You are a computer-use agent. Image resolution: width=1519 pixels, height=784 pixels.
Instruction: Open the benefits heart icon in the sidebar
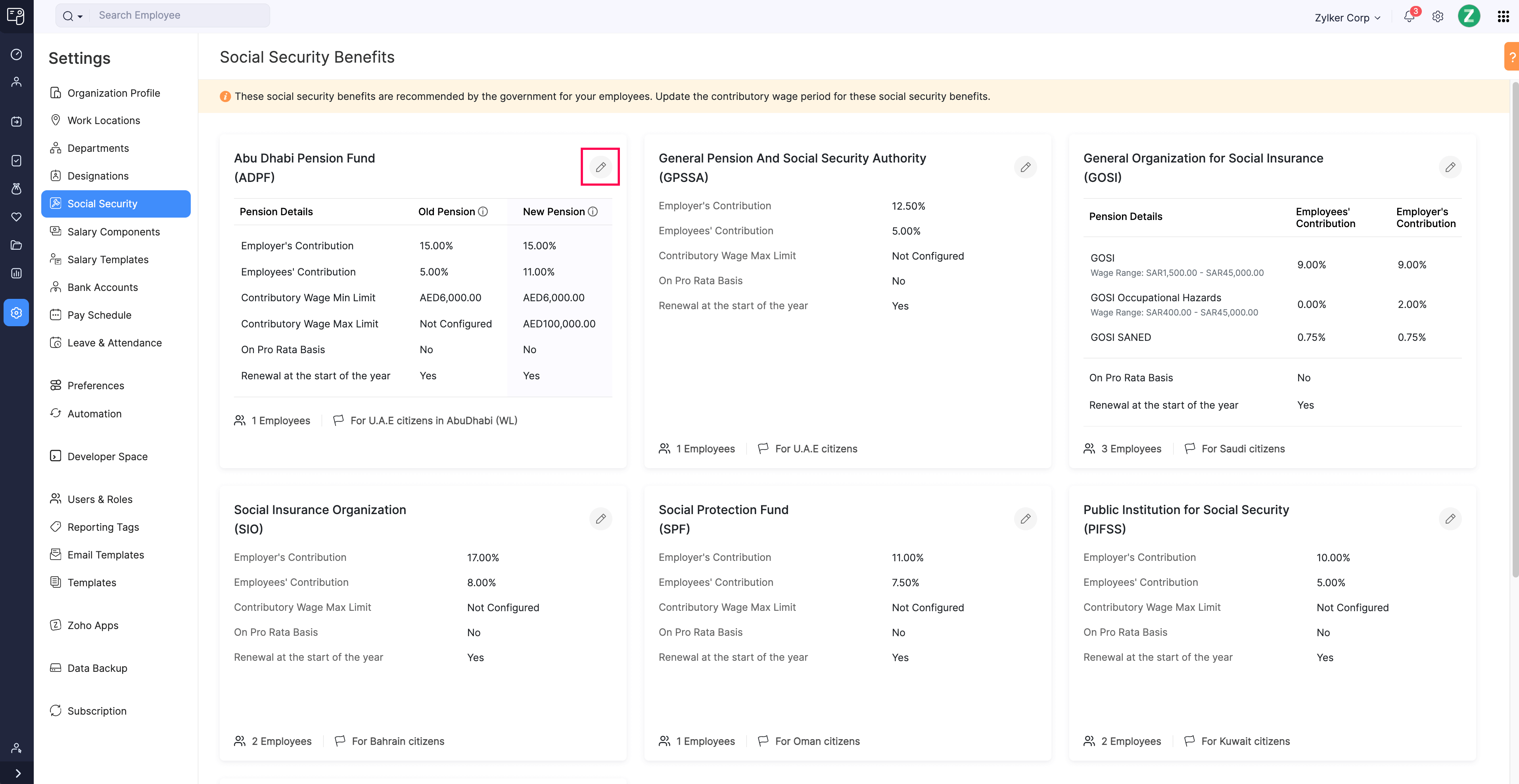click(16, 216)
